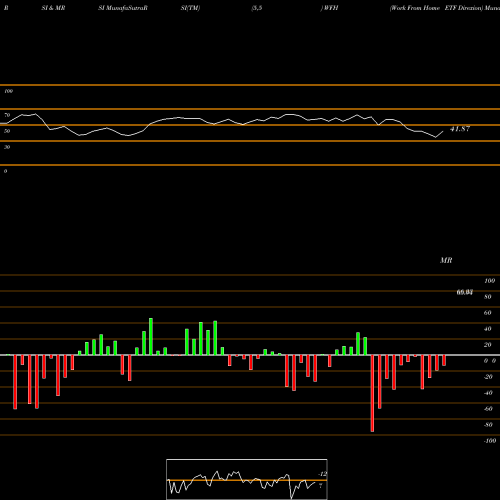Click the MR panel title label
500x500 pixels.
coord(446,260)
